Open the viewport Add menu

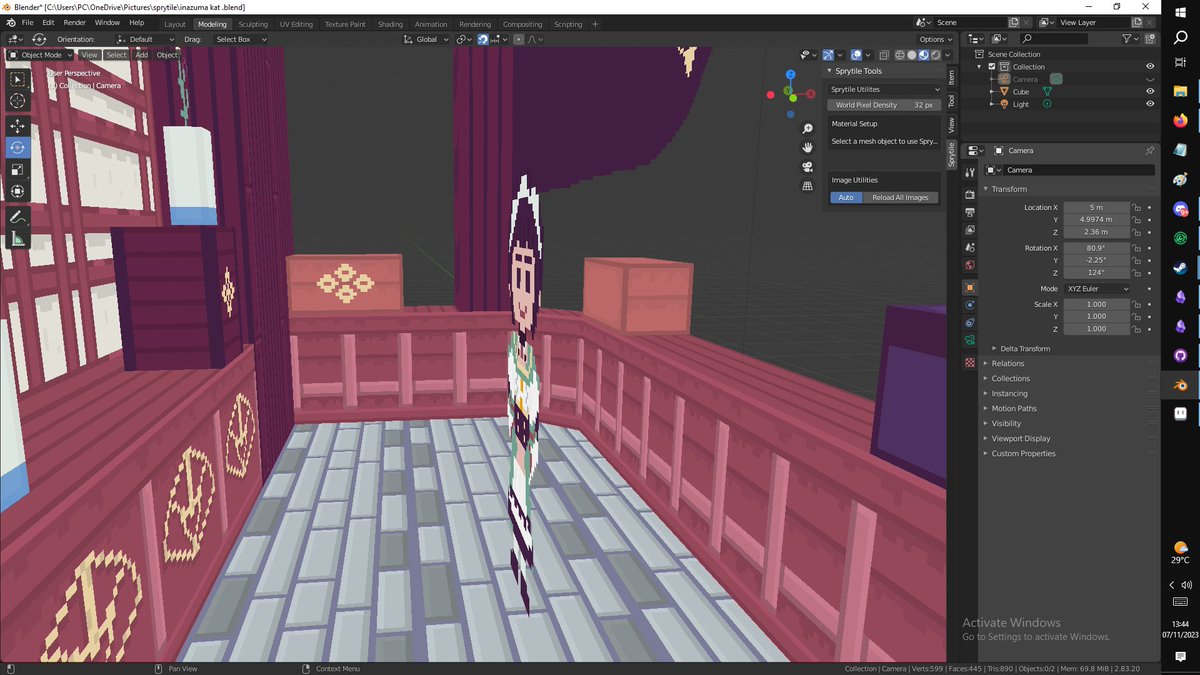point(142,55)
